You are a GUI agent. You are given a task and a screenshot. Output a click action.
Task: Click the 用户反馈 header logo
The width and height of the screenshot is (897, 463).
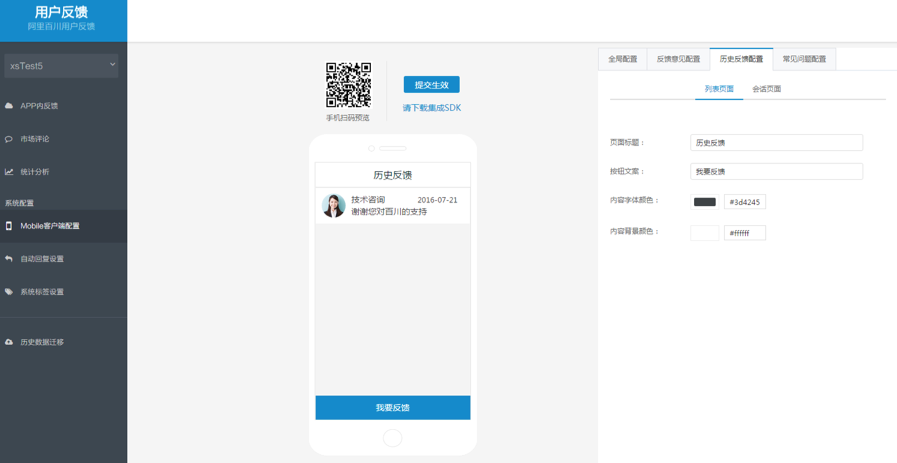(x=61, y=13)
